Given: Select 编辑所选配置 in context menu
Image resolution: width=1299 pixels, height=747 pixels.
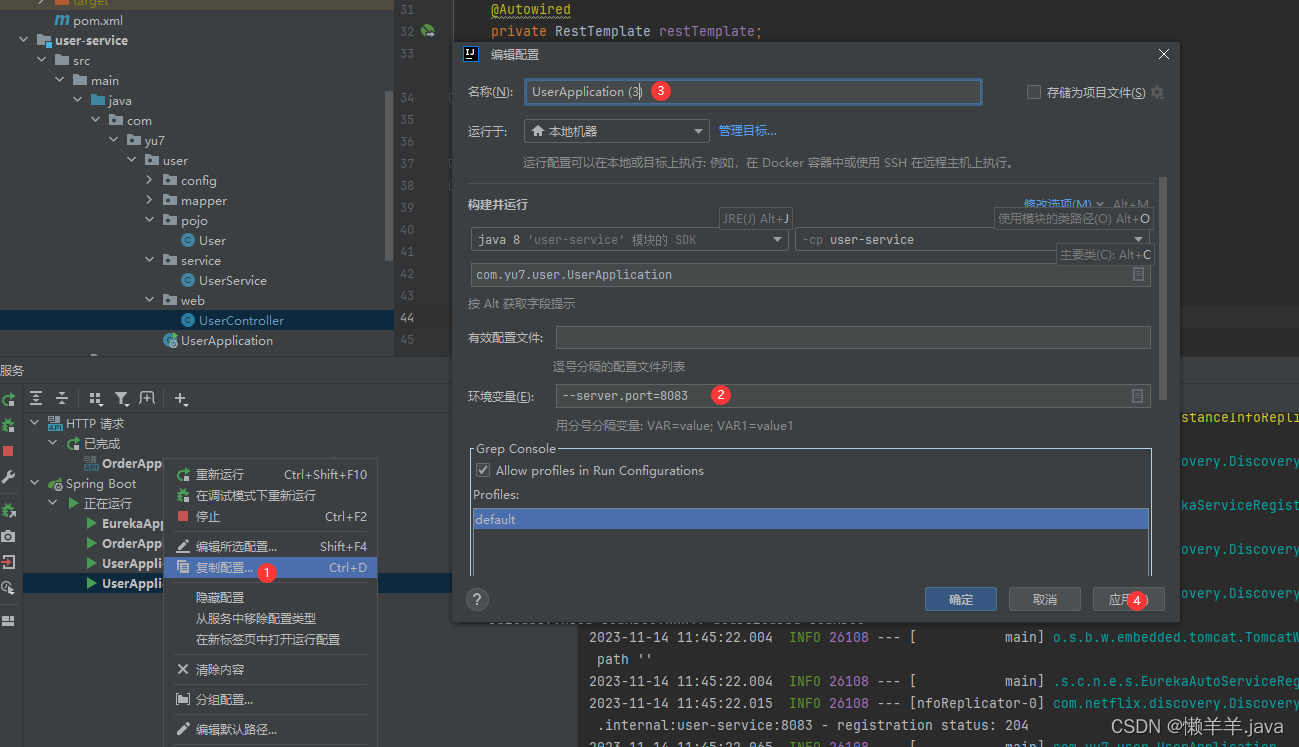Looking at the screenshot, I should pos(271,546).
